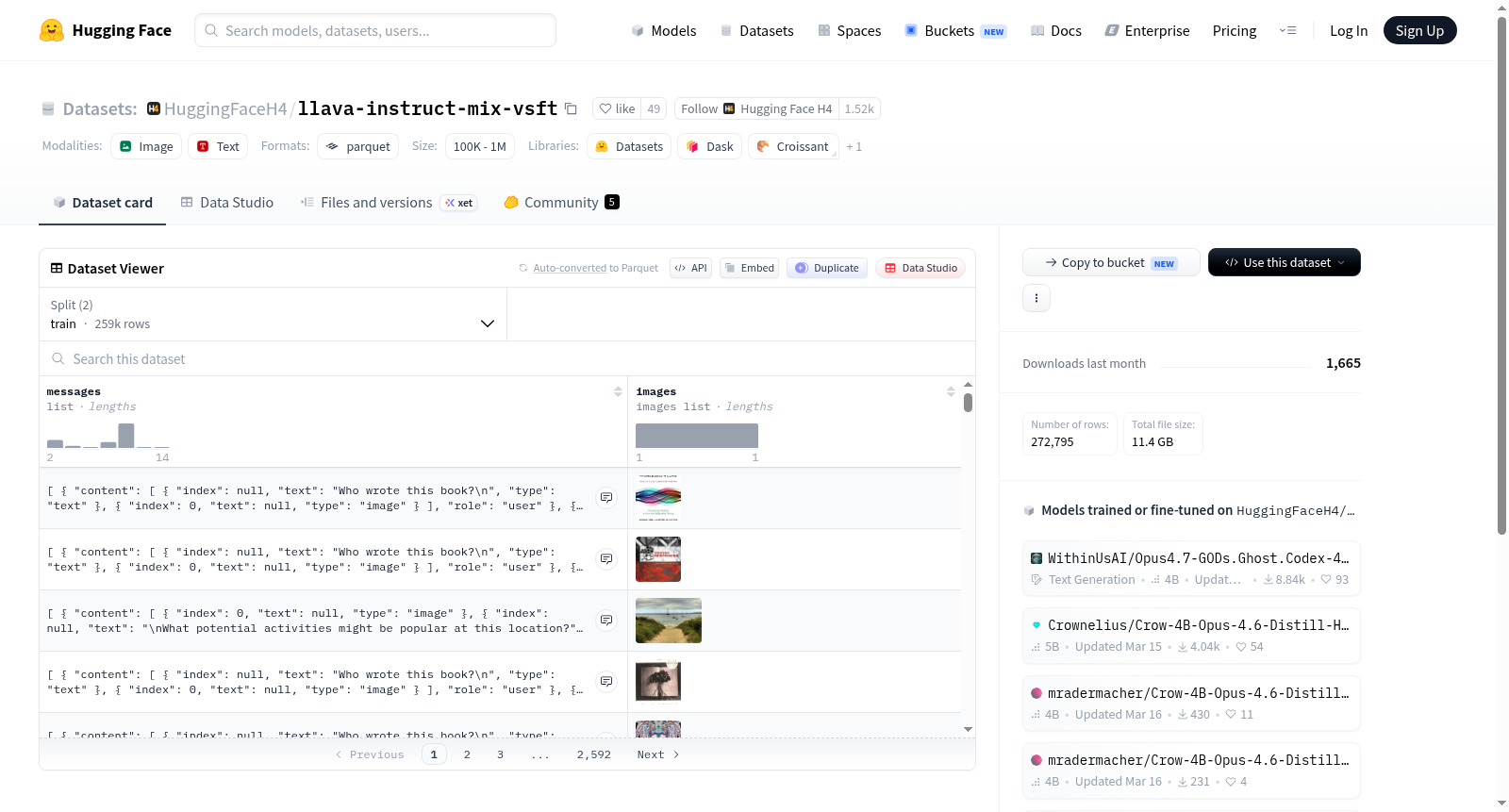1509x812 pixels.
Task: Open the API button in Dataset Viewer
Action: click(690, 268)
